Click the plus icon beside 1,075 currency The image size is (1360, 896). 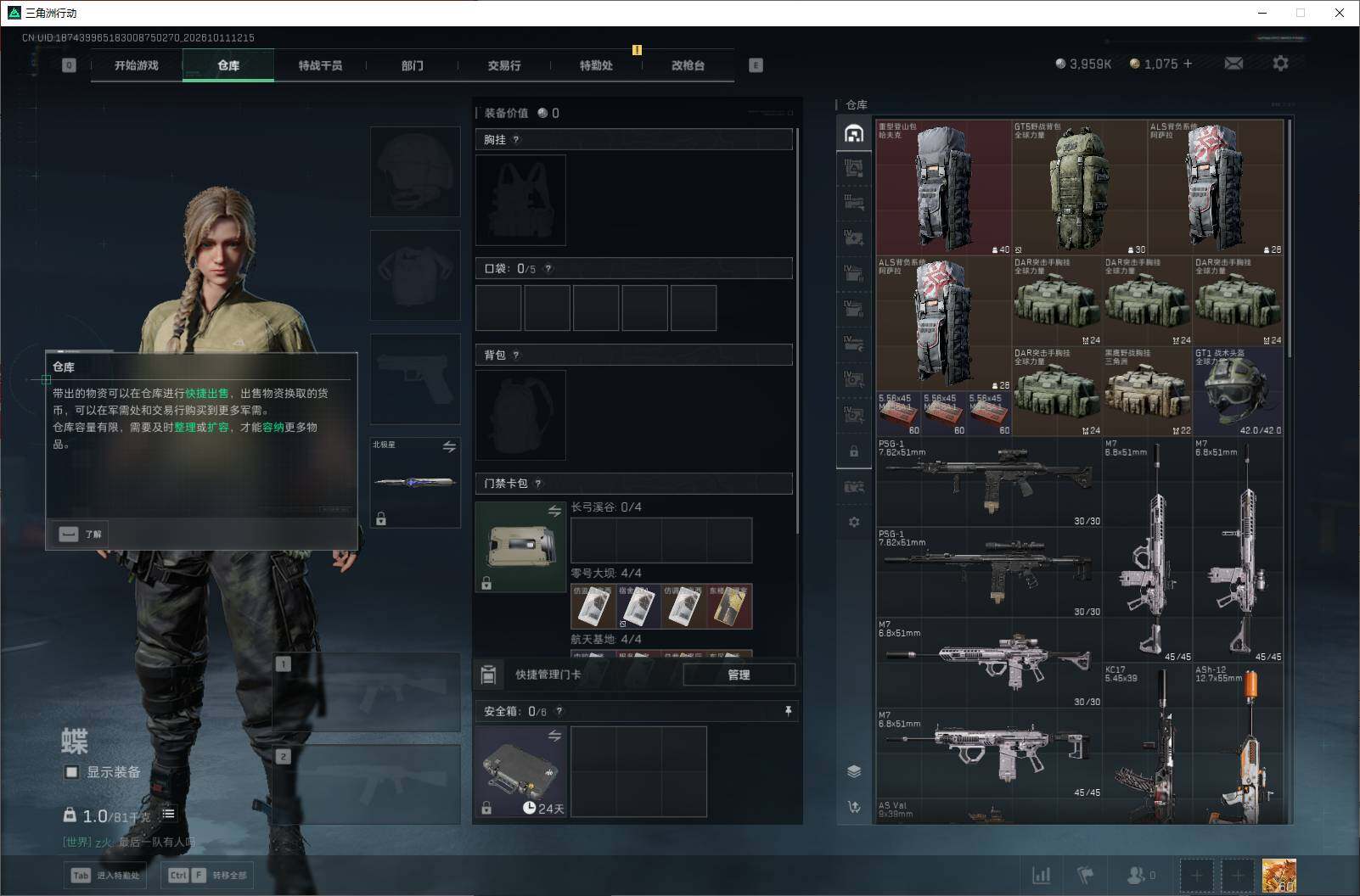(x=1188, y=64)
